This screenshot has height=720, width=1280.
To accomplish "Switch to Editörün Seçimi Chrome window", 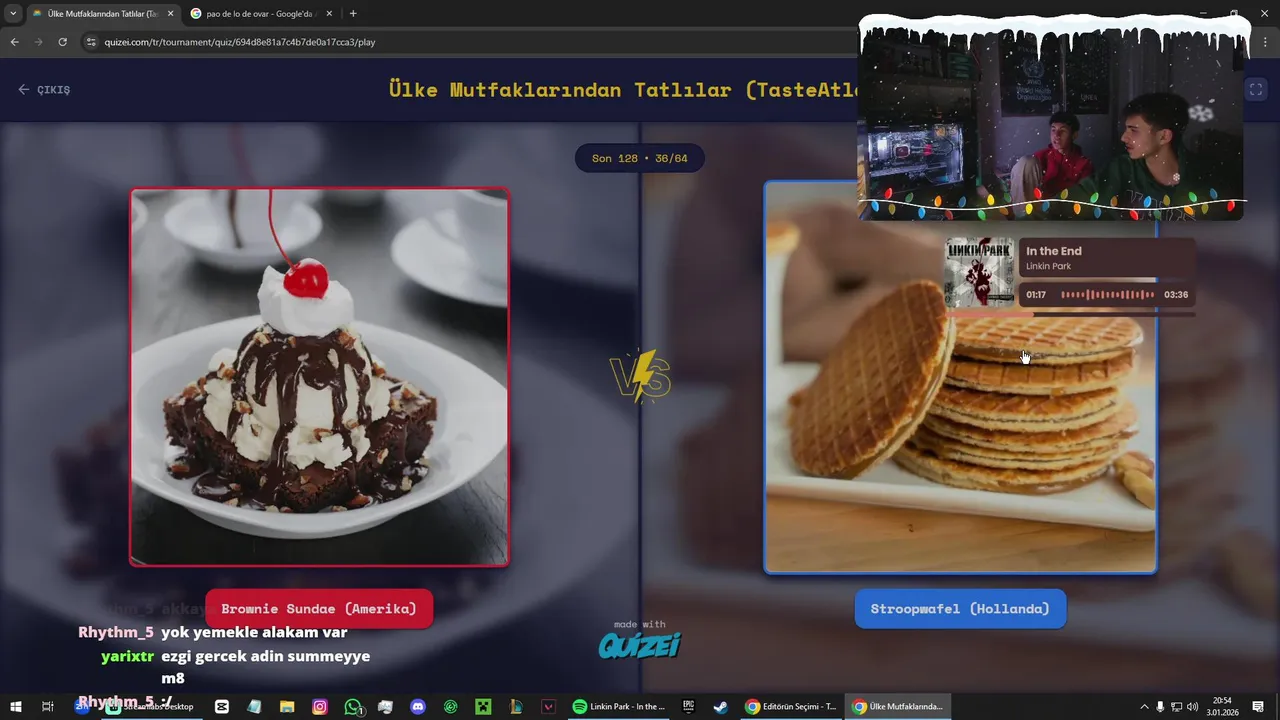I will (791, 706).
